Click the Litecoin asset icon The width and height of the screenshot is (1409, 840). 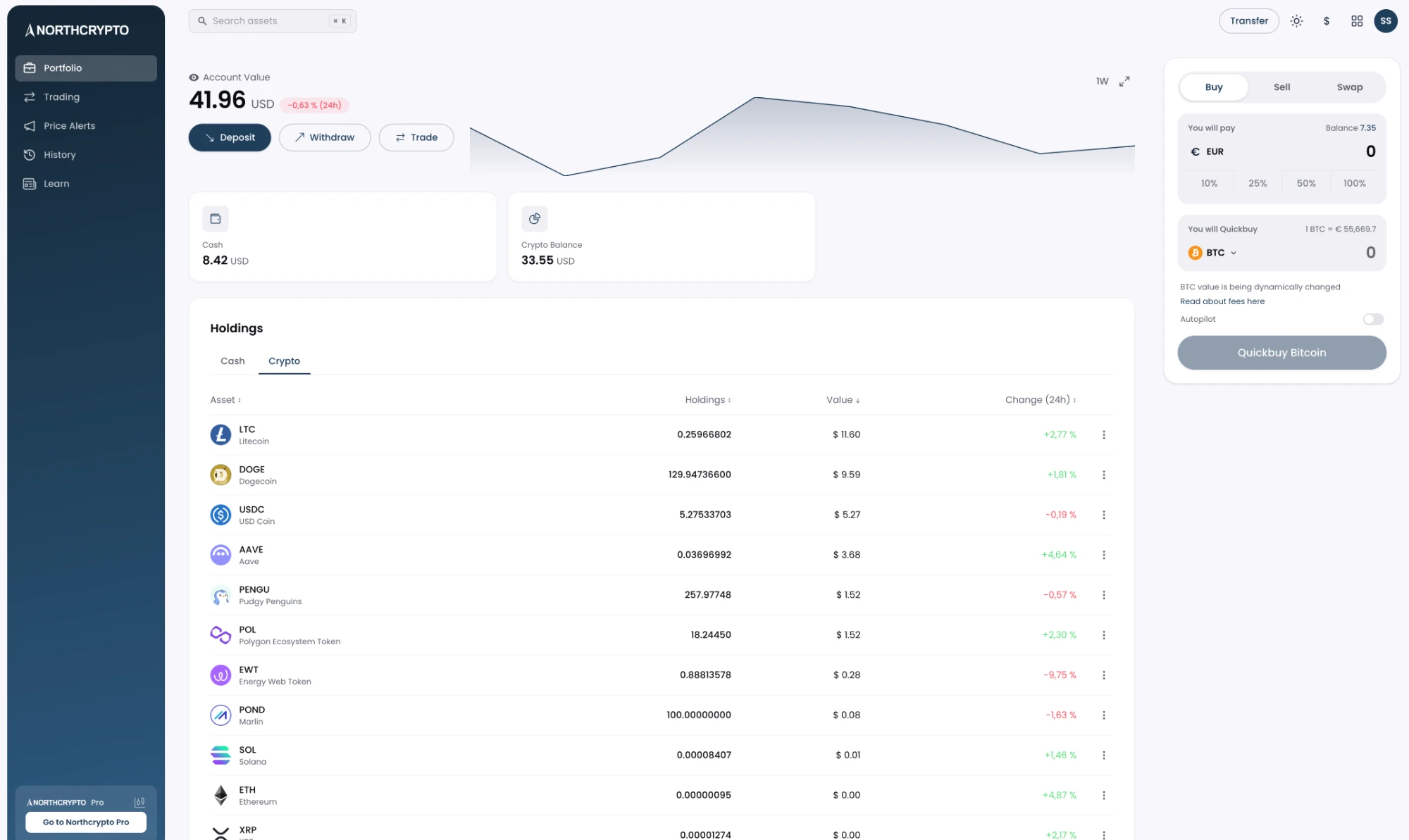point(221,435)
